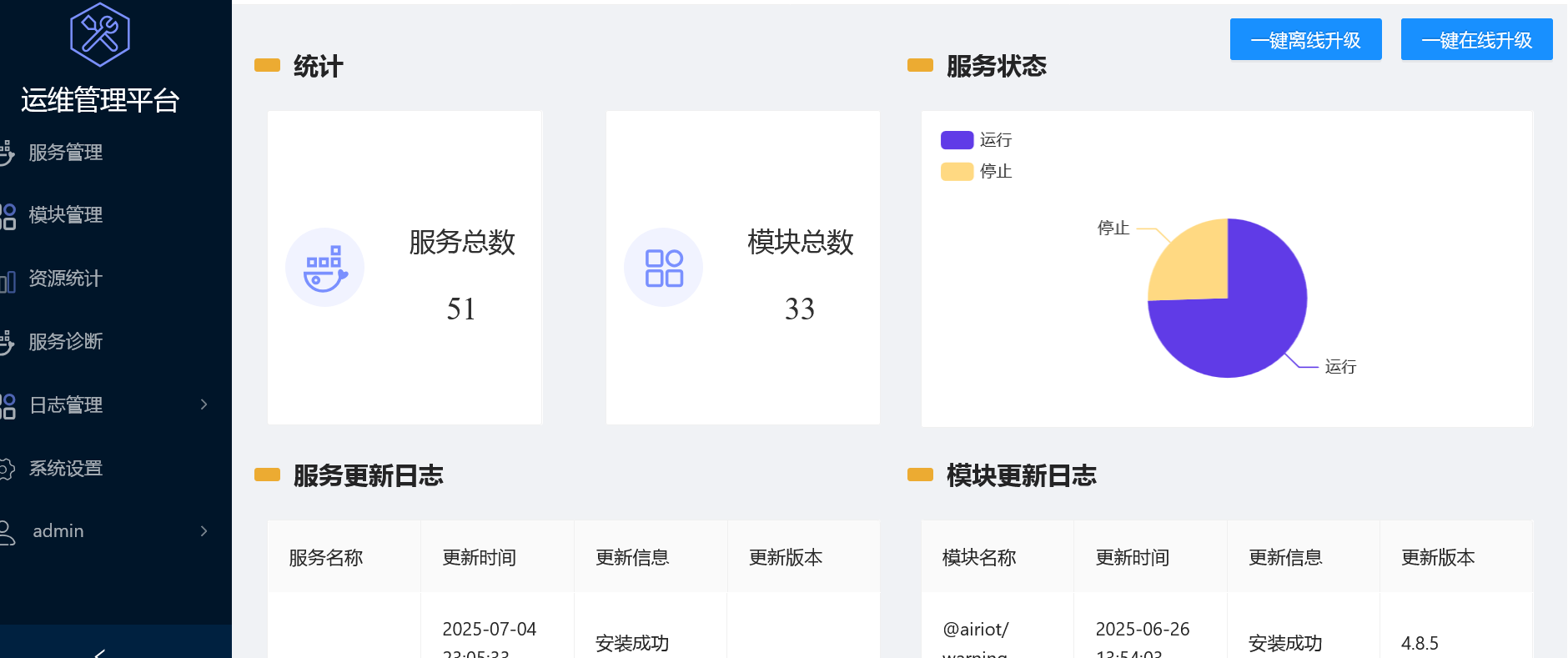Image resolution: width=1568 pixels, height=658 pixels.
Task: Collapse the sidebar with bottom arrow
Action: coord(100,652)
